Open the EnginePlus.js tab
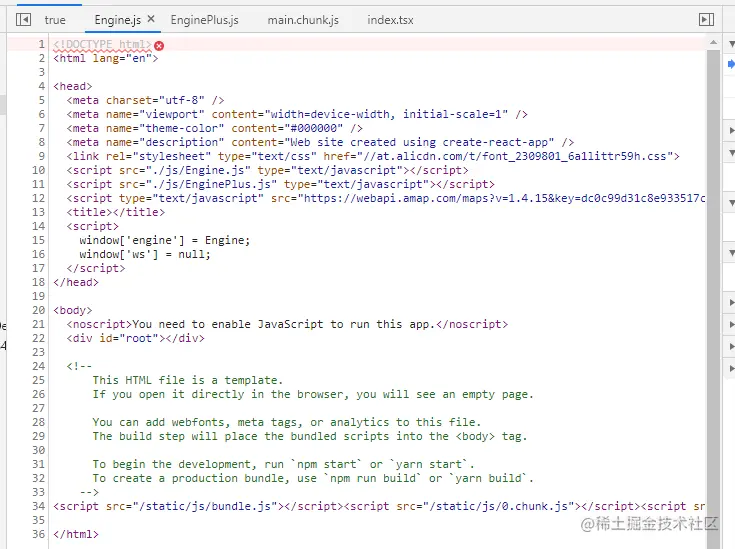Viewport: 735px width, 549px height. click(x=204, y=20)
